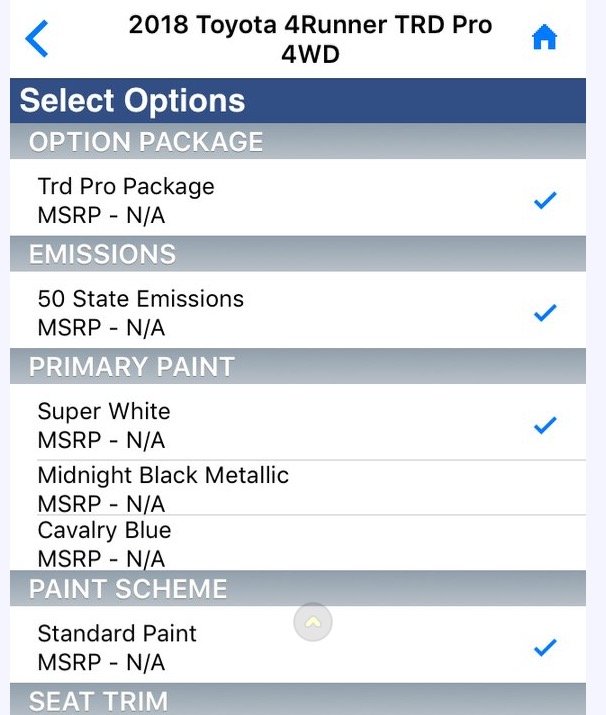606x715 pixels.
Task: Uncheck the Trd Pro Package checkmark
Action: click(545, 200)
